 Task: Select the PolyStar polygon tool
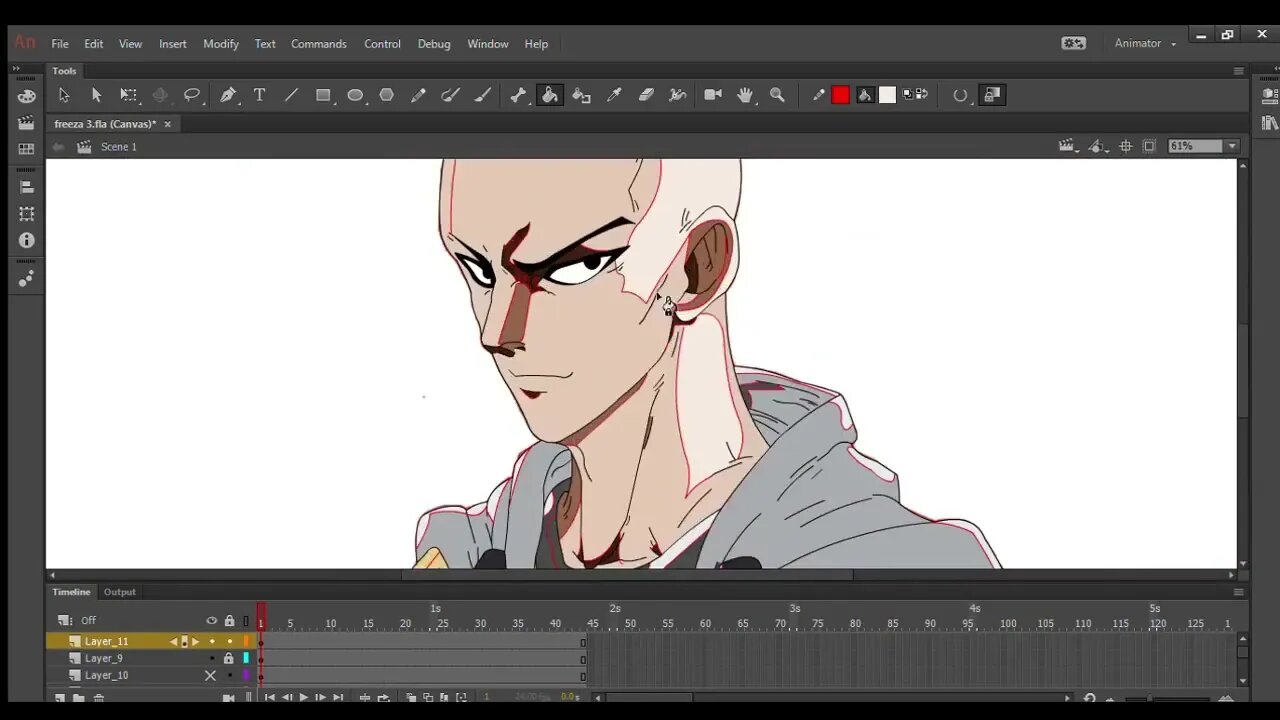(x=387, y=95)
